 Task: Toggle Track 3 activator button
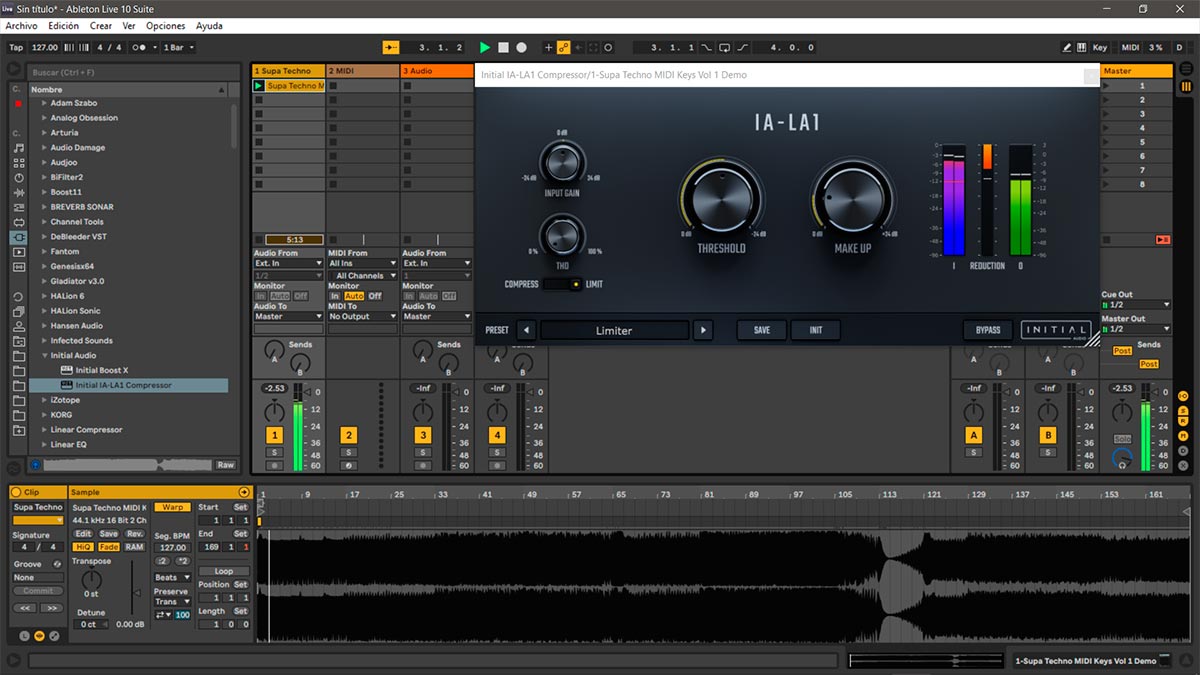(x=423, y=435)
